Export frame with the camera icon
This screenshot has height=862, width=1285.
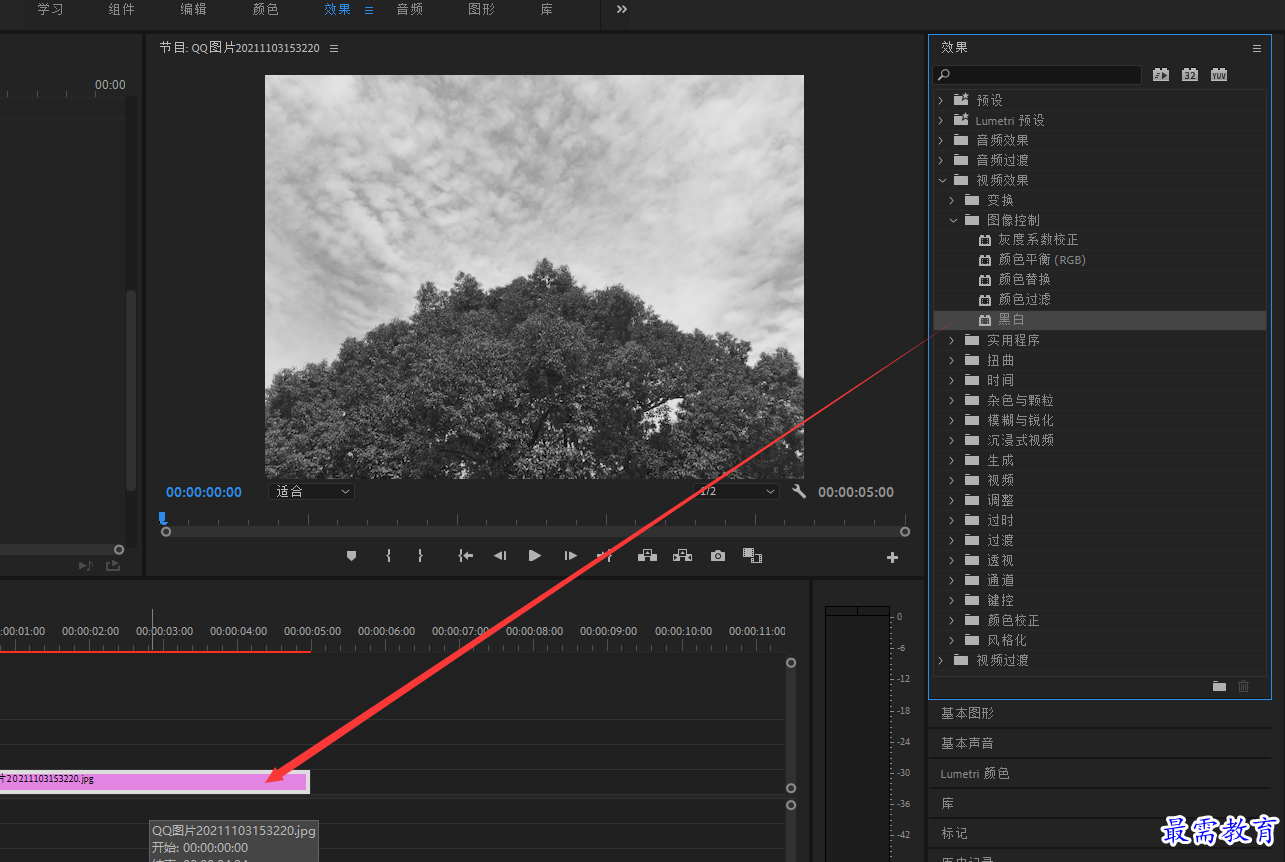(x=718, y=556)
